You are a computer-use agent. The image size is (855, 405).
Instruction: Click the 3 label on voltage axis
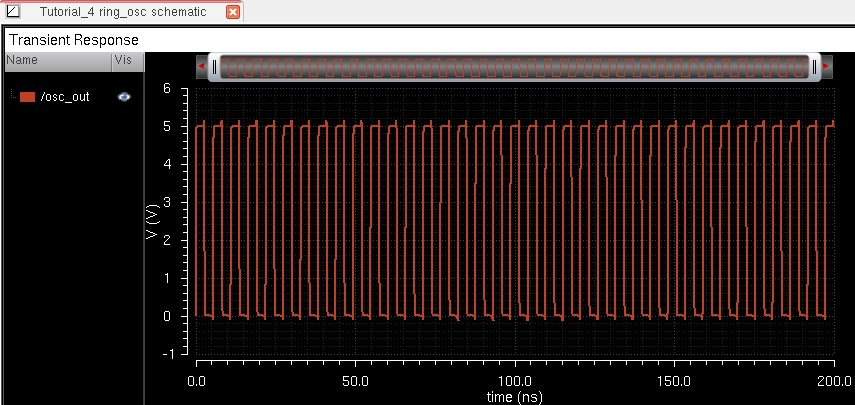coord(168,202)
